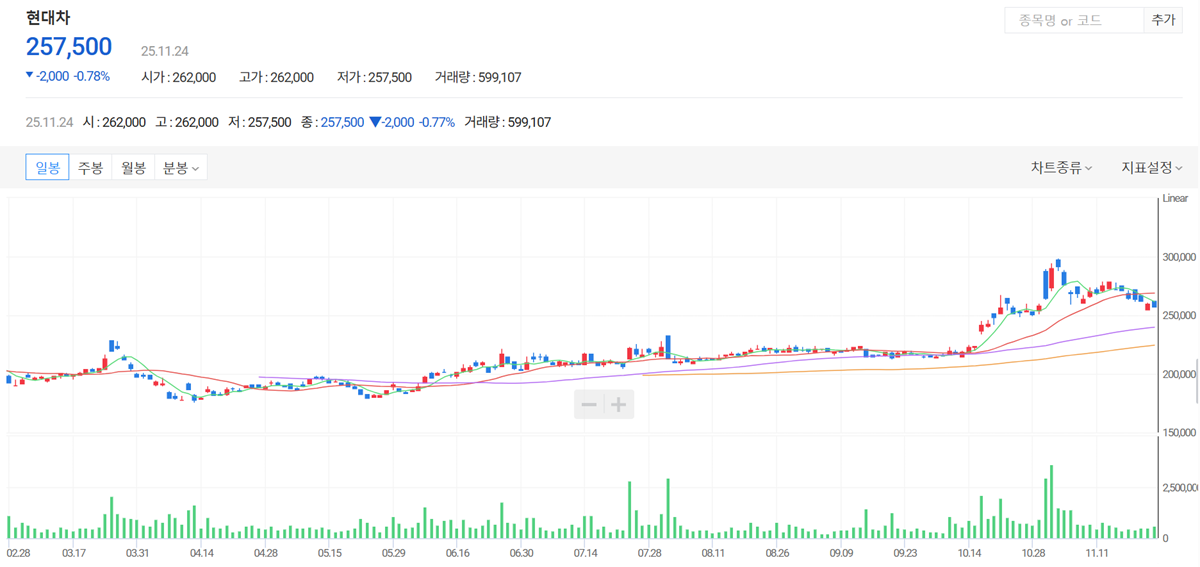Image resolution: width=1200 pixels, height=567 pixels.
Task: Zoom in chart with plus button
Action: (619, 404)
